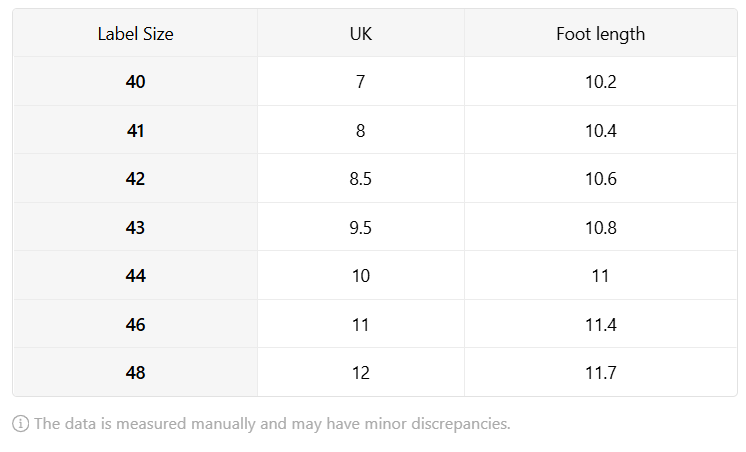The height and width of the screenshot is (452, 746).
Task: Click the UK size 9.5 cell
Action: tap(361, 227)
